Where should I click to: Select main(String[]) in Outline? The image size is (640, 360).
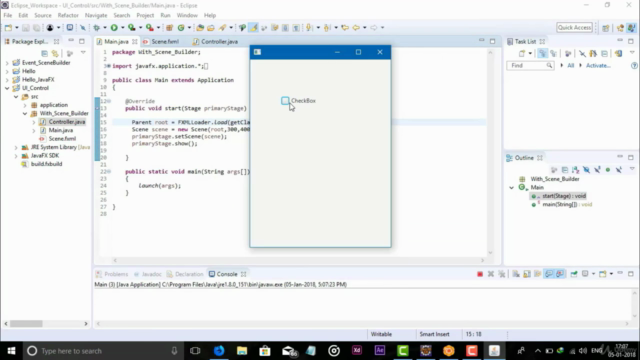[567, 204]
